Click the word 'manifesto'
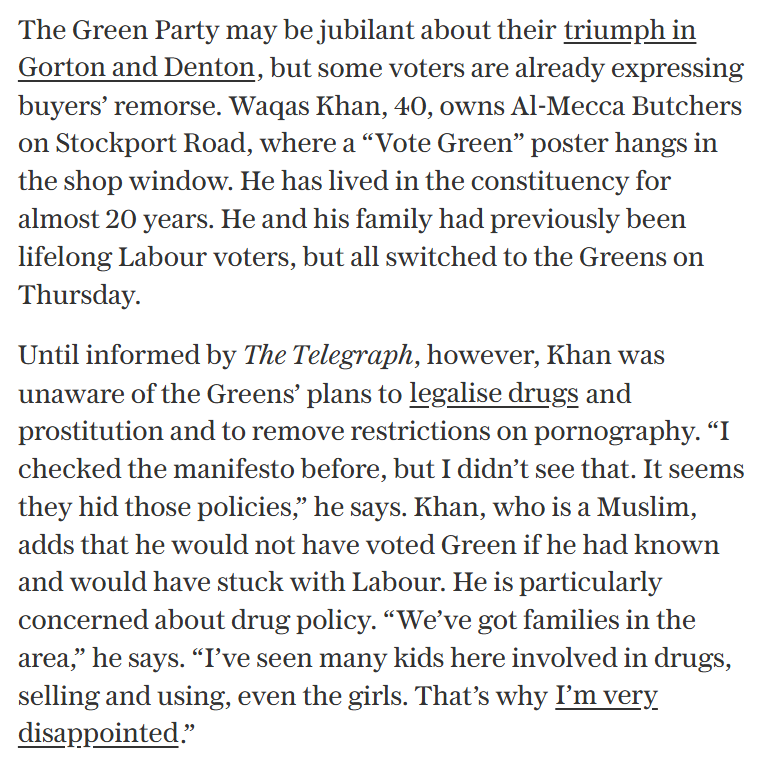Image resolution: width=764 pixels, height=763 pixels. pos(234,470)
